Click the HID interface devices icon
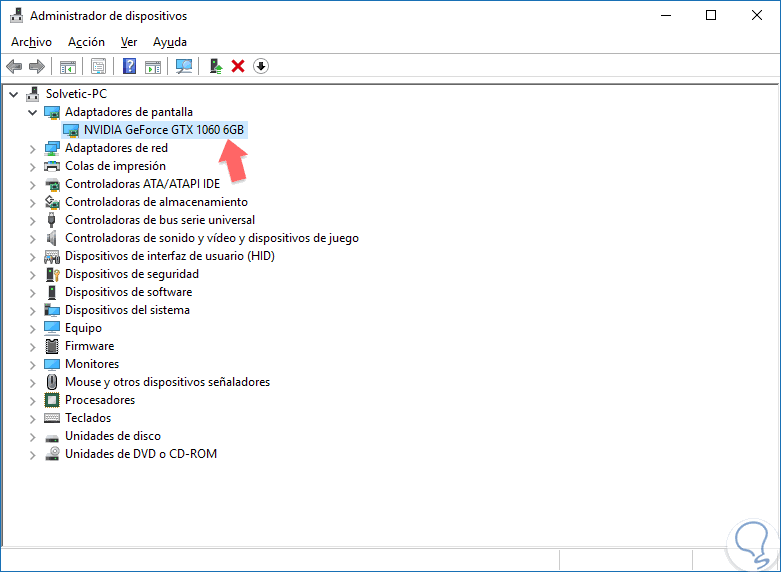The image size is (781, 572). 52,256
